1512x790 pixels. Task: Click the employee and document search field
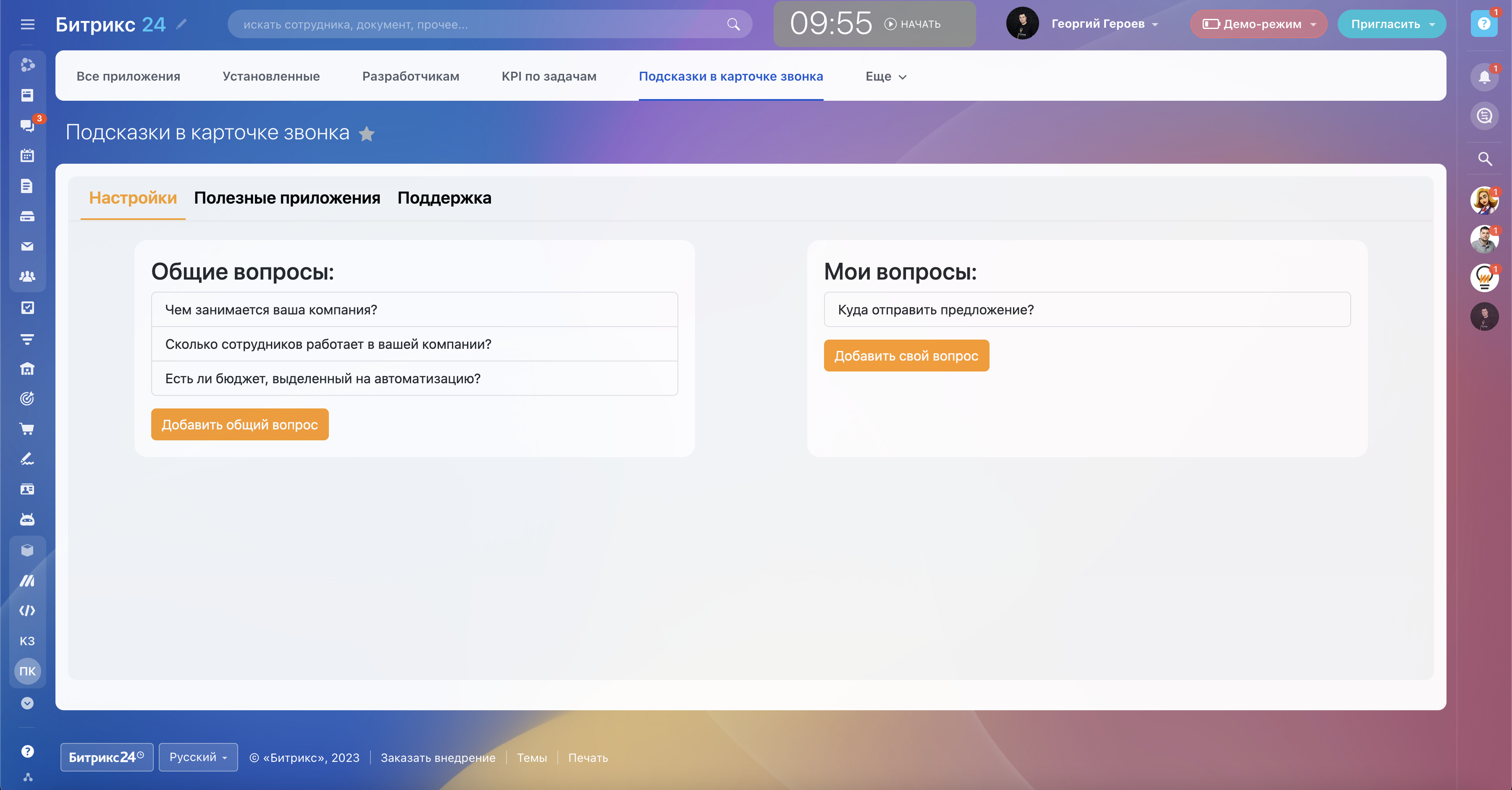point(481,24)
